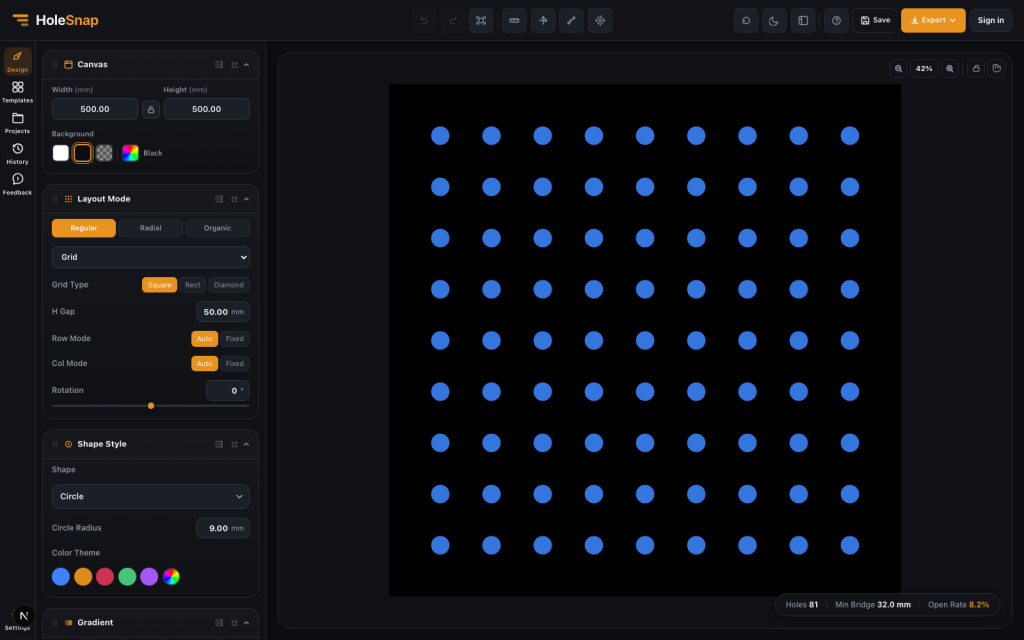Click the Layout Mode panel side-dock icon
The height and width of the screenshot is (640, 1024).
click(219, 199)
